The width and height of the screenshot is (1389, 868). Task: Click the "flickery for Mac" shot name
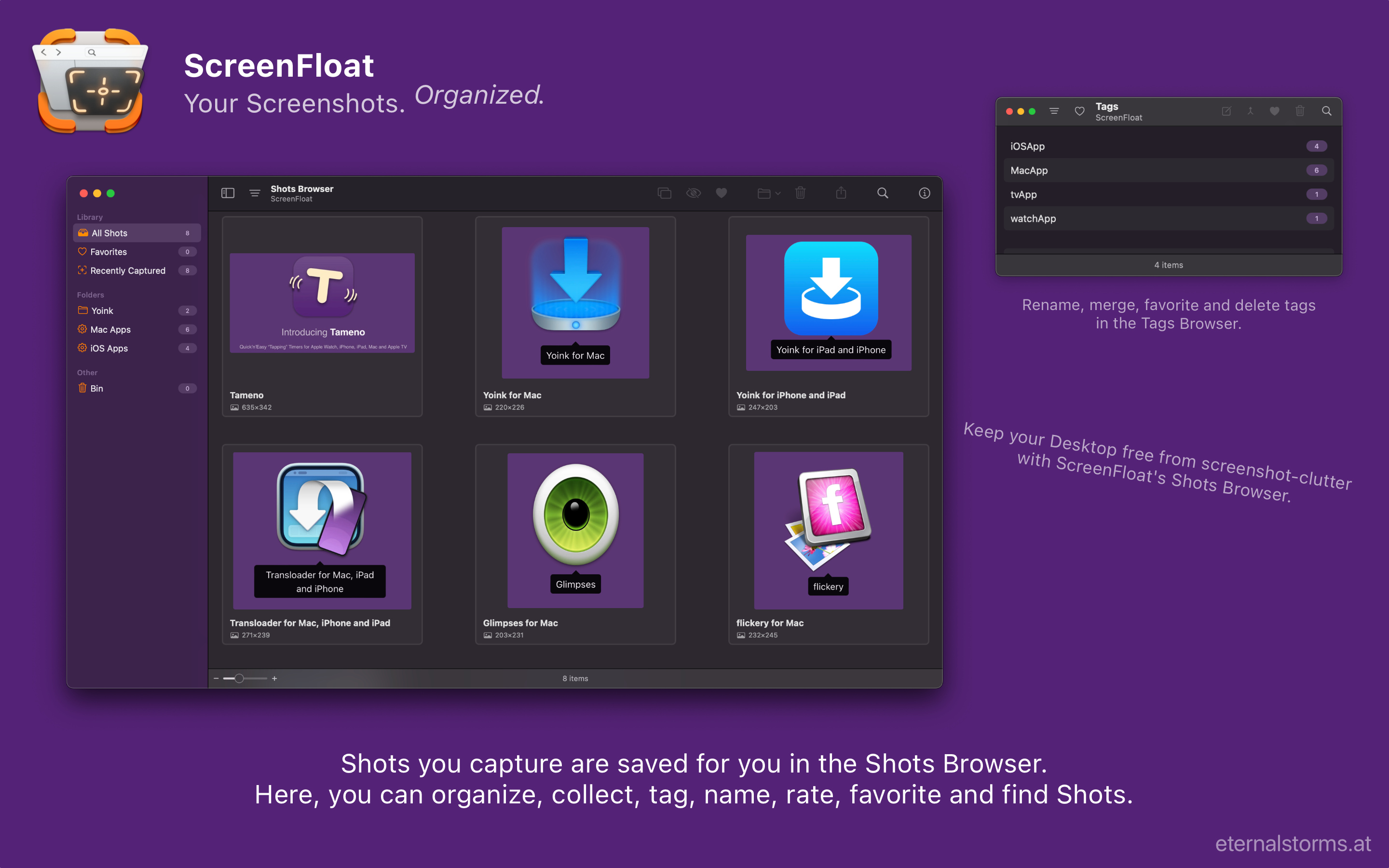pyautogui.click(x=770, y=623)
